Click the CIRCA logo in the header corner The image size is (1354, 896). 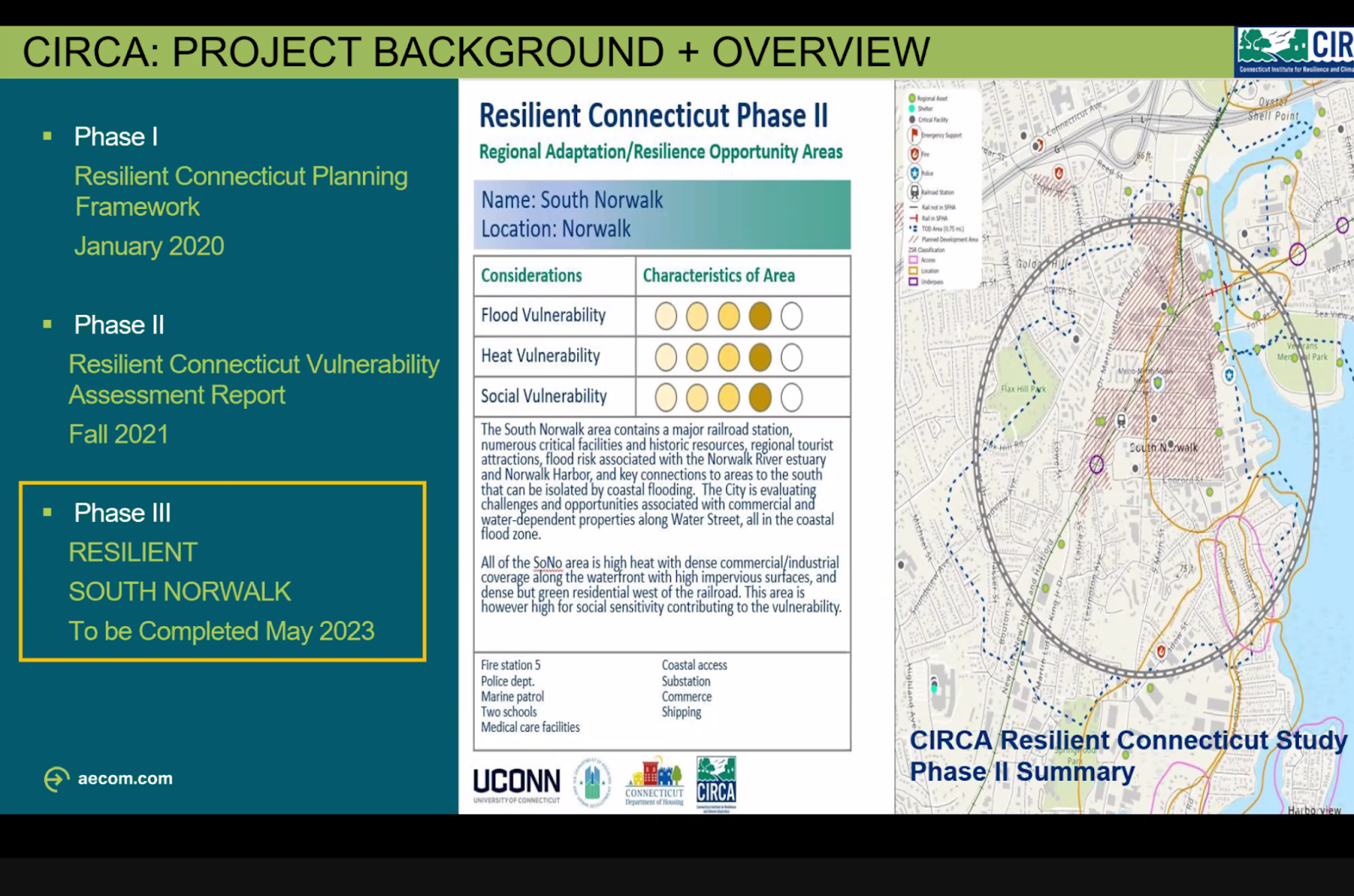tap(1295, 52)
